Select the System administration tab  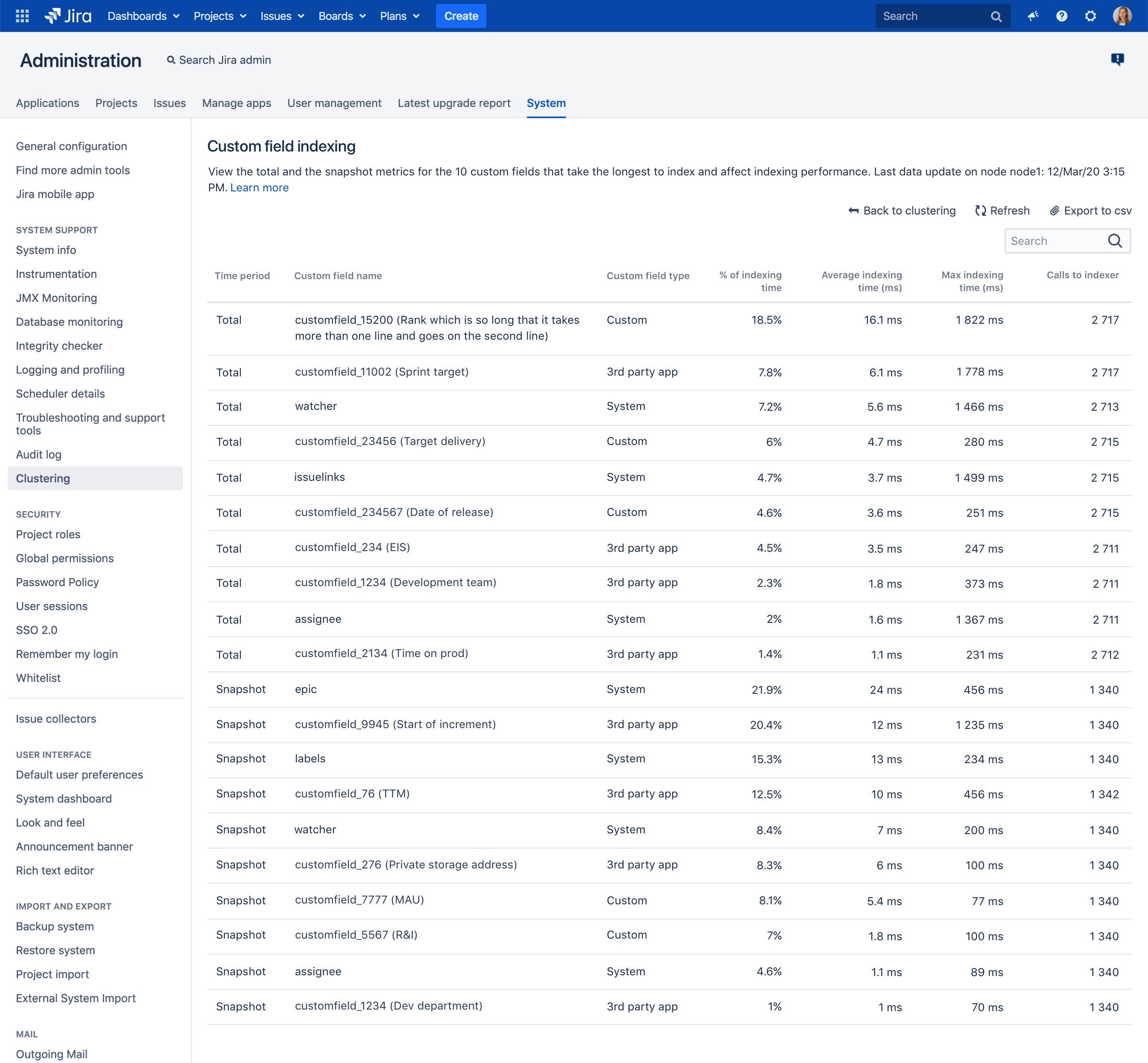click(x=547, y=103)
